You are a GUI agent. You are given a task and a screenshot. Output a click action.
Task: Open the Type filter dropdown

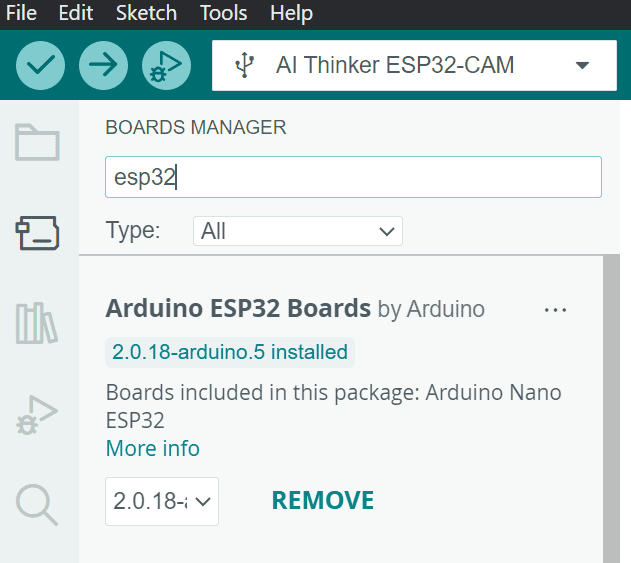pos(297,231)
